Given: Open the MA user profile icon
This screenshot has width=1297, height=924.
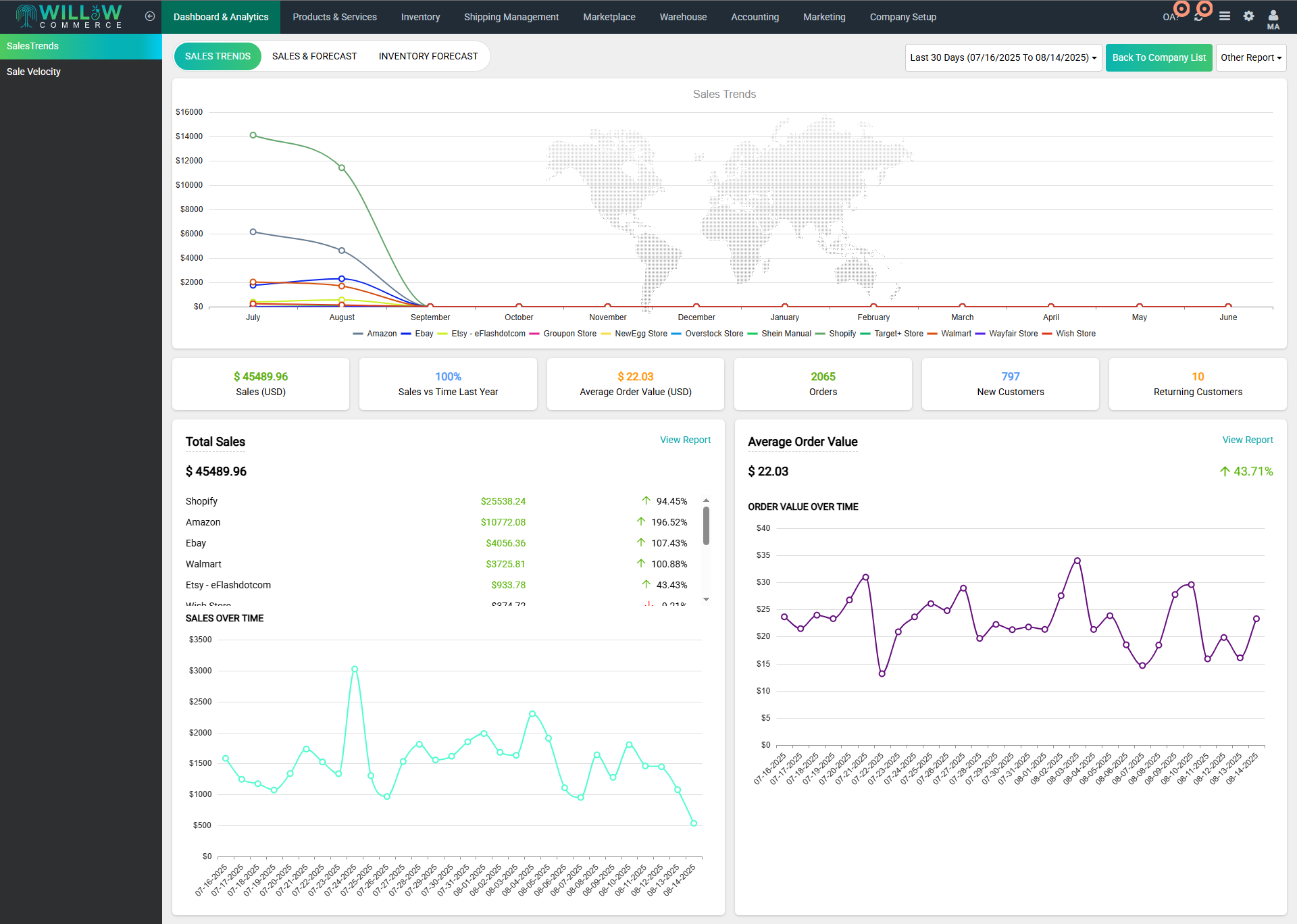Looking at the screenshot, I should 1273,18.
